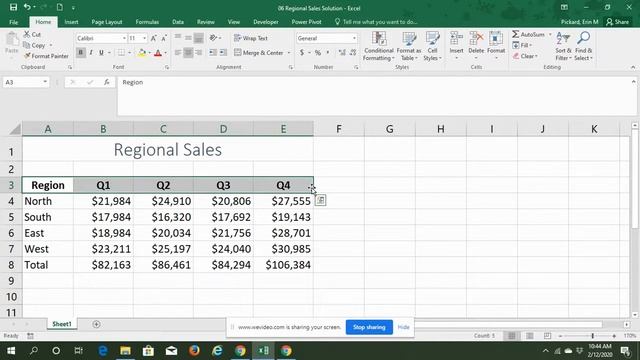Image resolution: width=640 pixels, height=360 pixels.
Task: Open Firefox from the taskbar
Action: 194,351
